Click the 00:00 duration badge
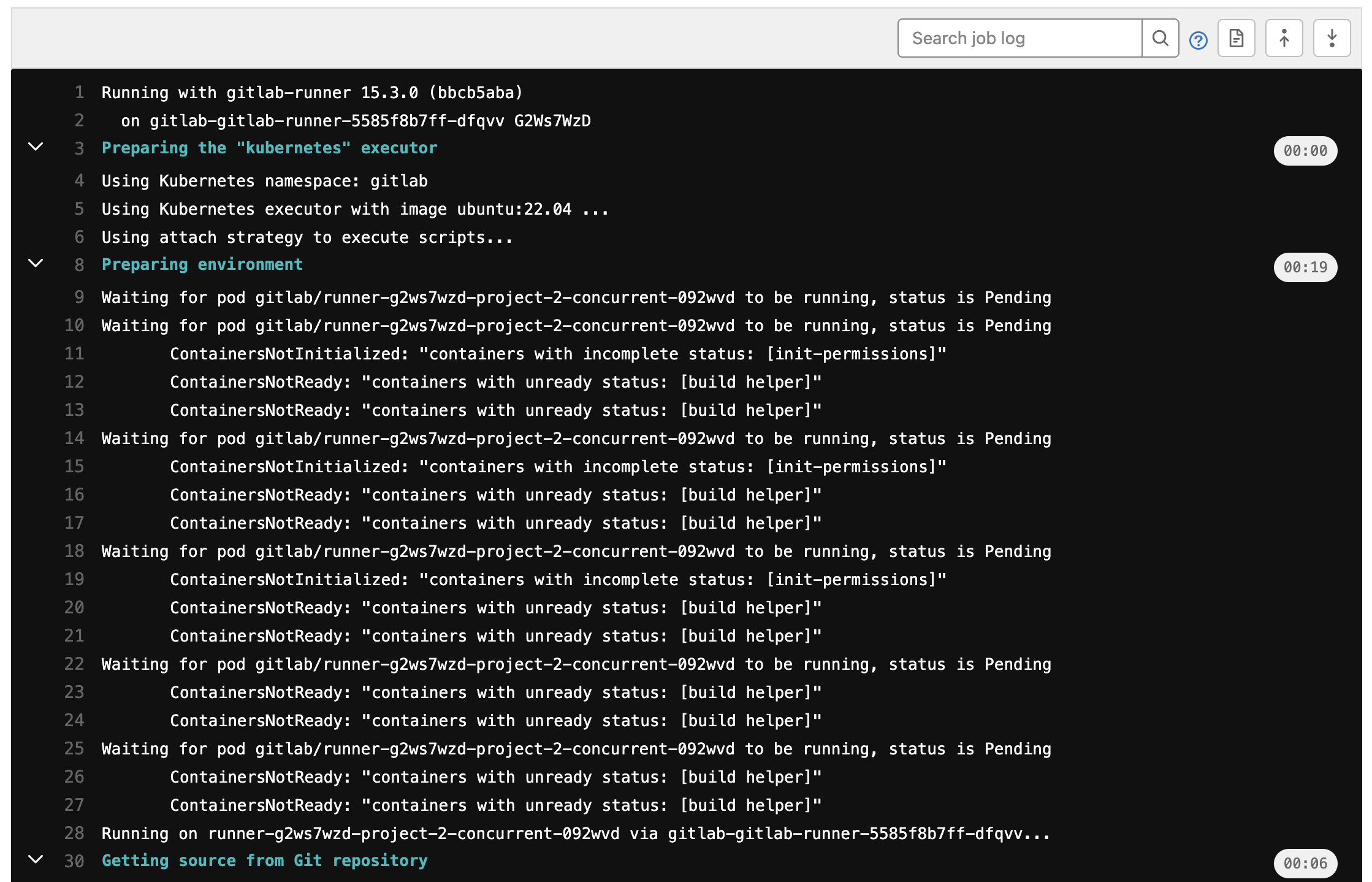1372x882 pixels. point(1305,151)
